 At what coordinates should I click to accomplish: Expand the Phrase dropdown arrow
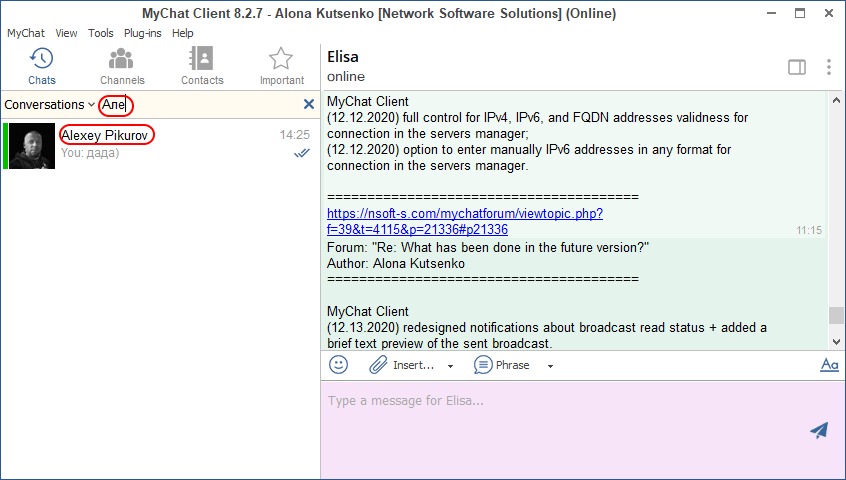pyautogui.click(x=550, y=366)
